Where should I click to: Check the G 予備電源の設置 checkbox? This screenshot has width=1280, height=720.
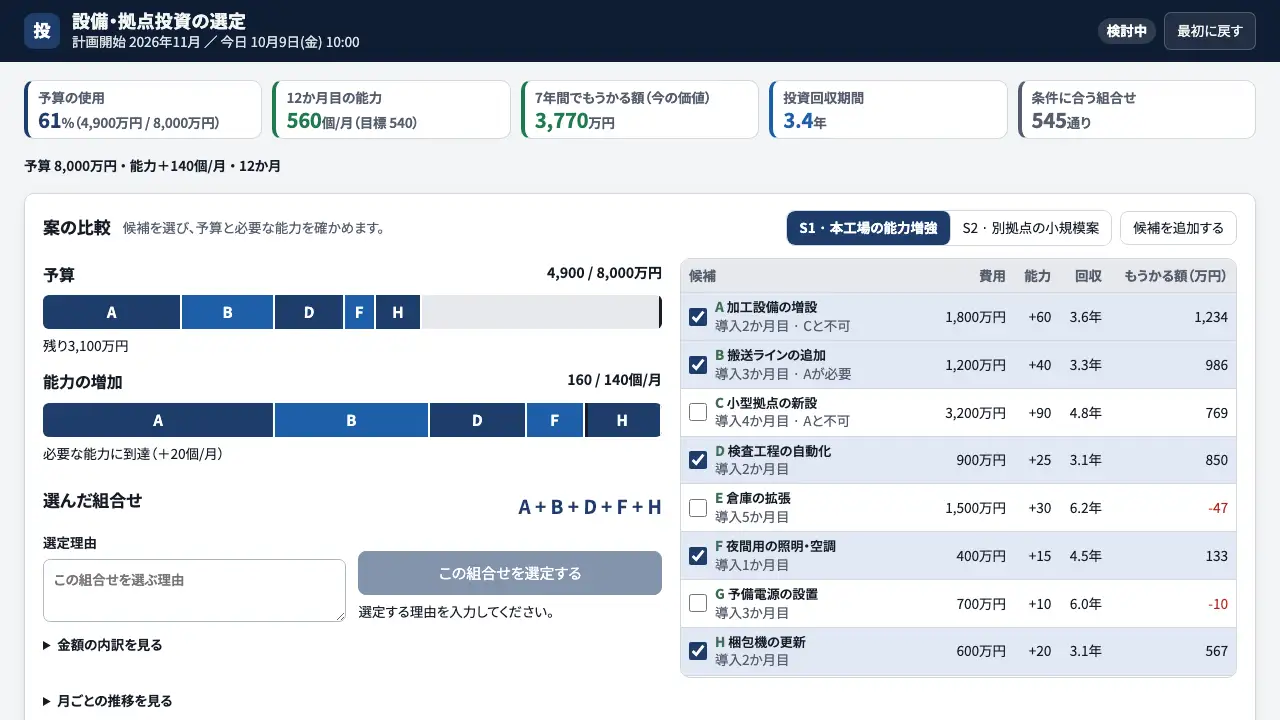click(698, 604)
